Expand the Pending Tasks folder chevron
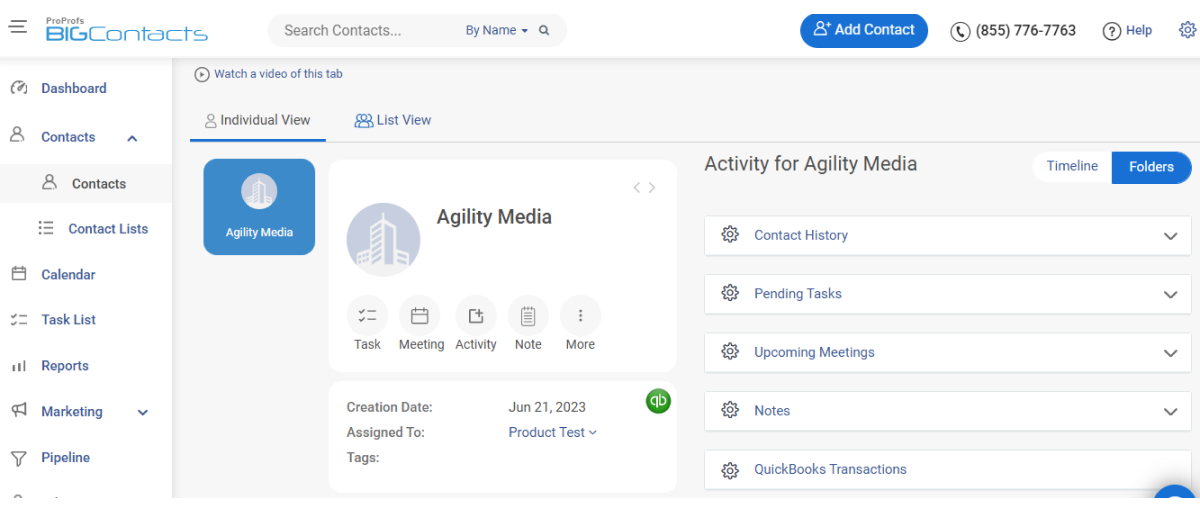 point(1171,294)
